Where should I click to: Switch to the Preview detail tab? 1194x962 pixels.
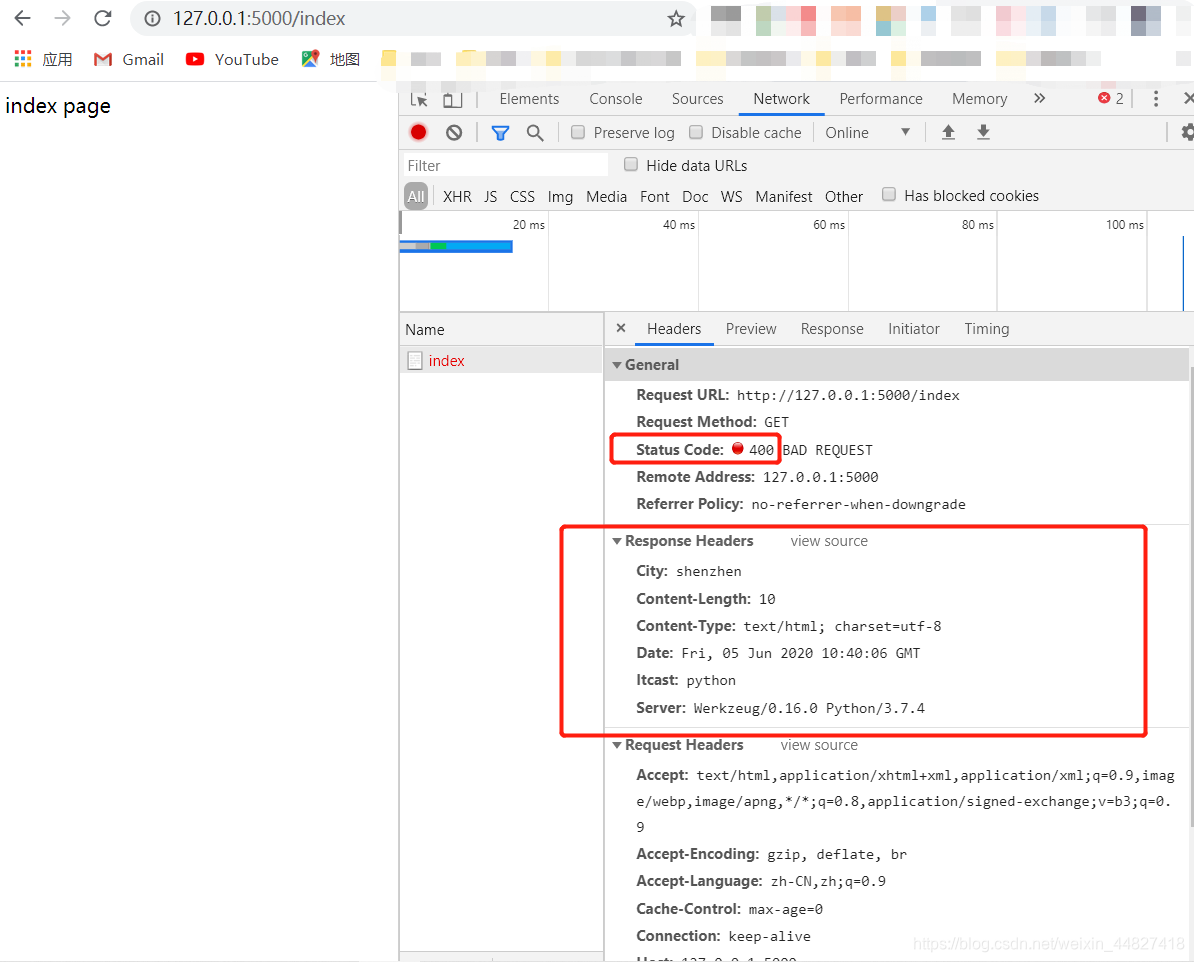point(751,328)
